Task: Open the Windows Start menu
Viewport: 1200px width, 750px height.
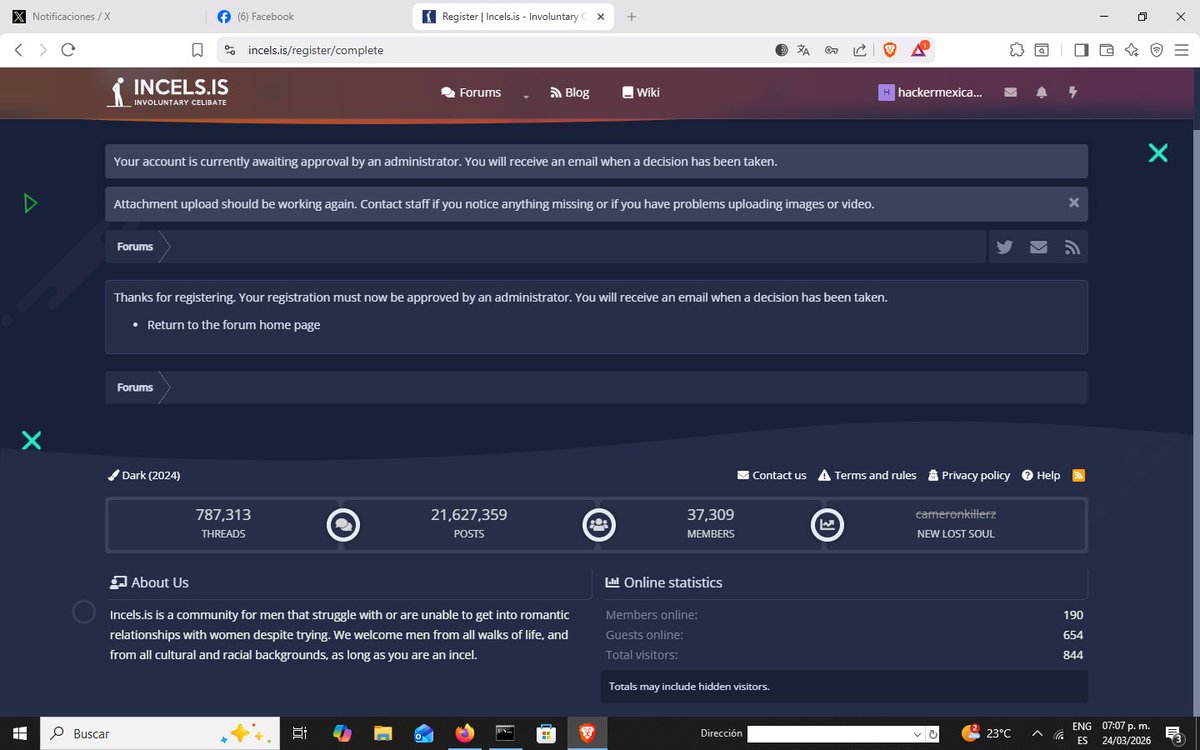Action: pos(19,733)
